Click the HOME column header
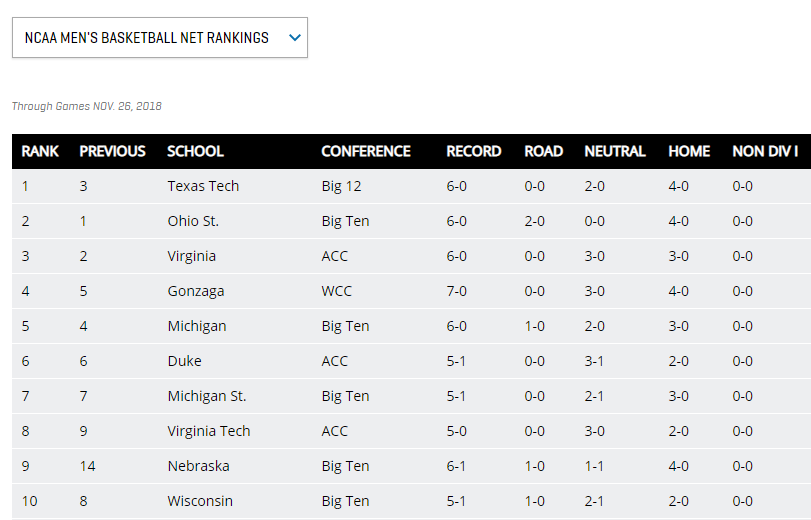This screenshot has width=811, height=520. pos(689,151)
